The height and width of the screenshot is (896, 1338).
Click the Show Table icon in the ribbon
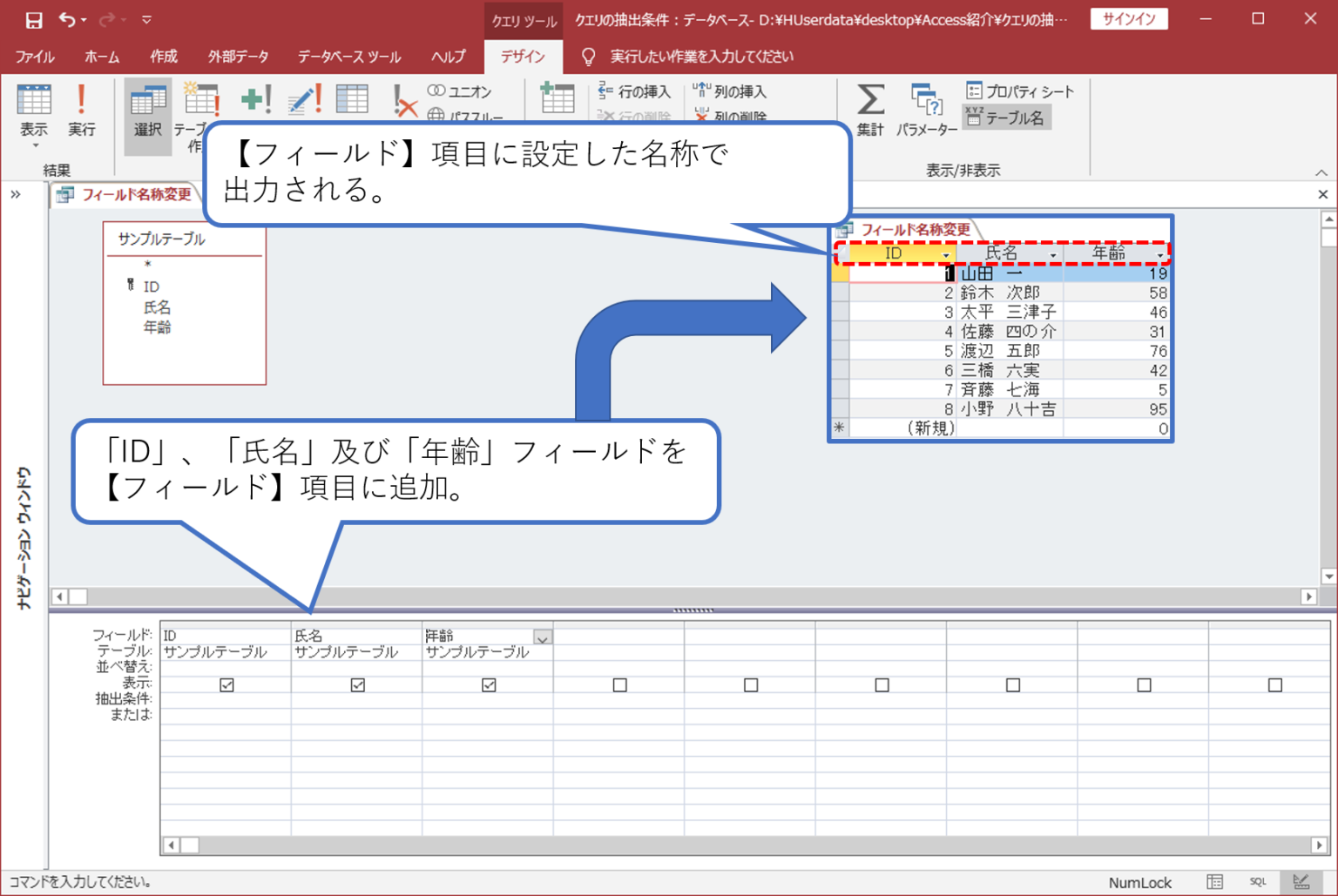pos(557,98)
